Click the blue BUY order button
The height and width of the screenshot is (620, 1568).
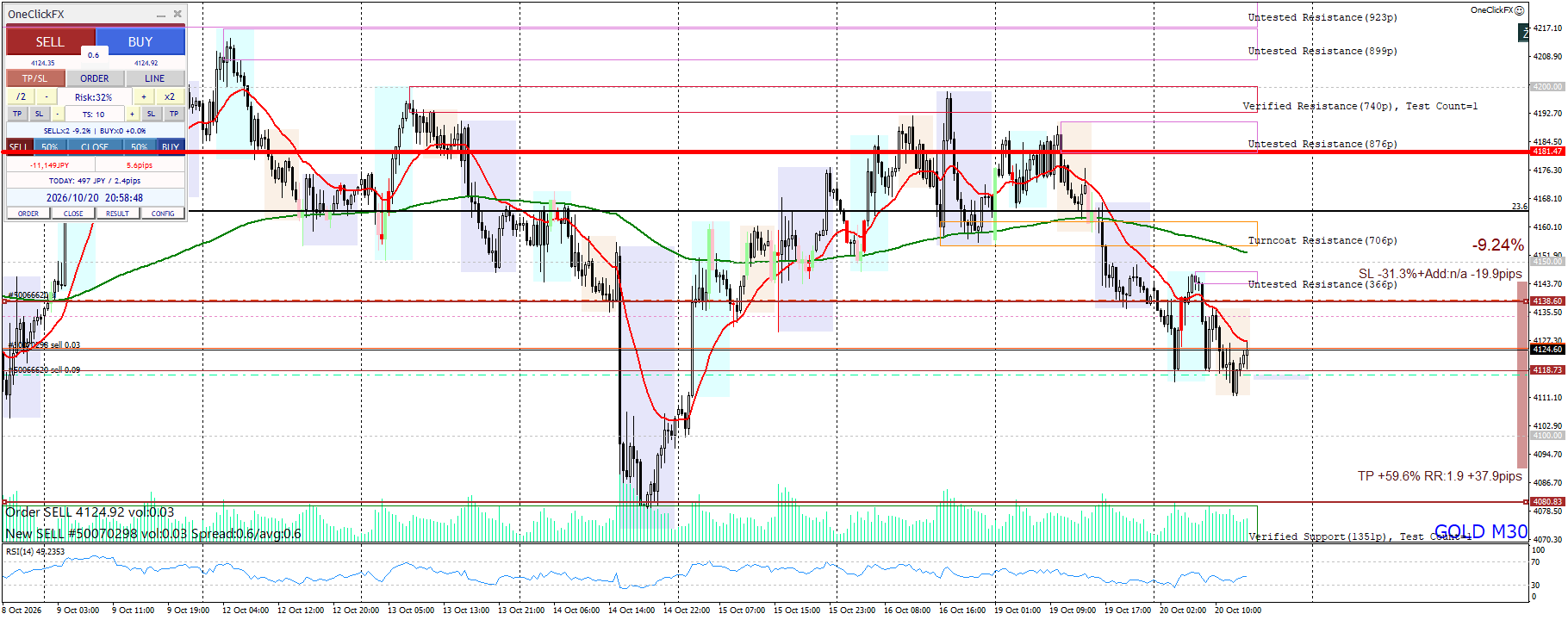[x=140, y=41]
